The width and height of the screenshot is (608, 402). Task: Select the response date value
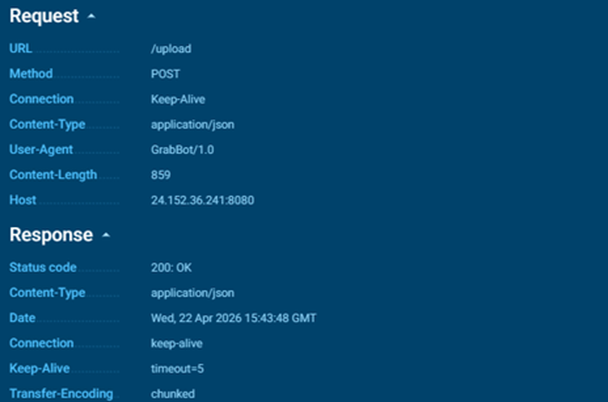pyautogui.click(x=235, y=319)
